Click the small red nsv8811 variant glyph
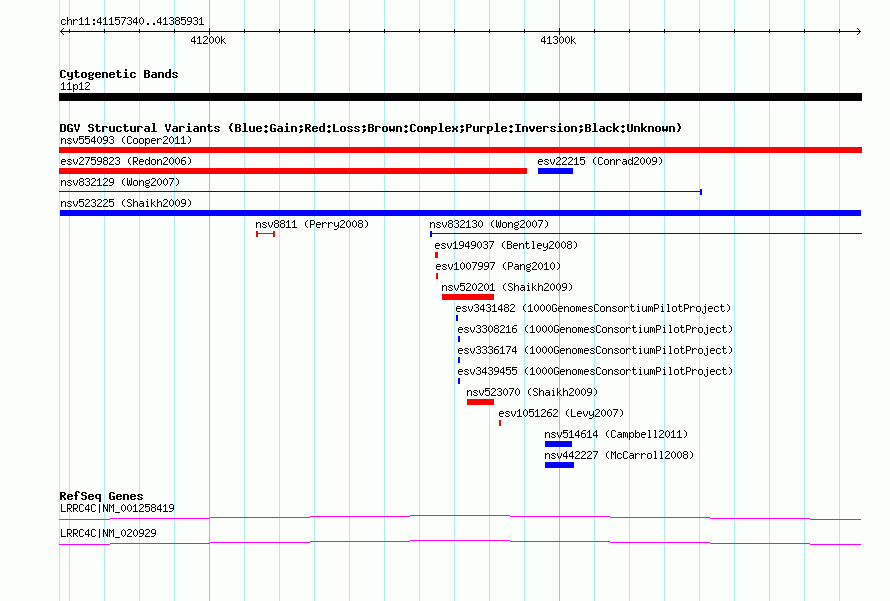 pyautogui.click(x=266, y=234)
